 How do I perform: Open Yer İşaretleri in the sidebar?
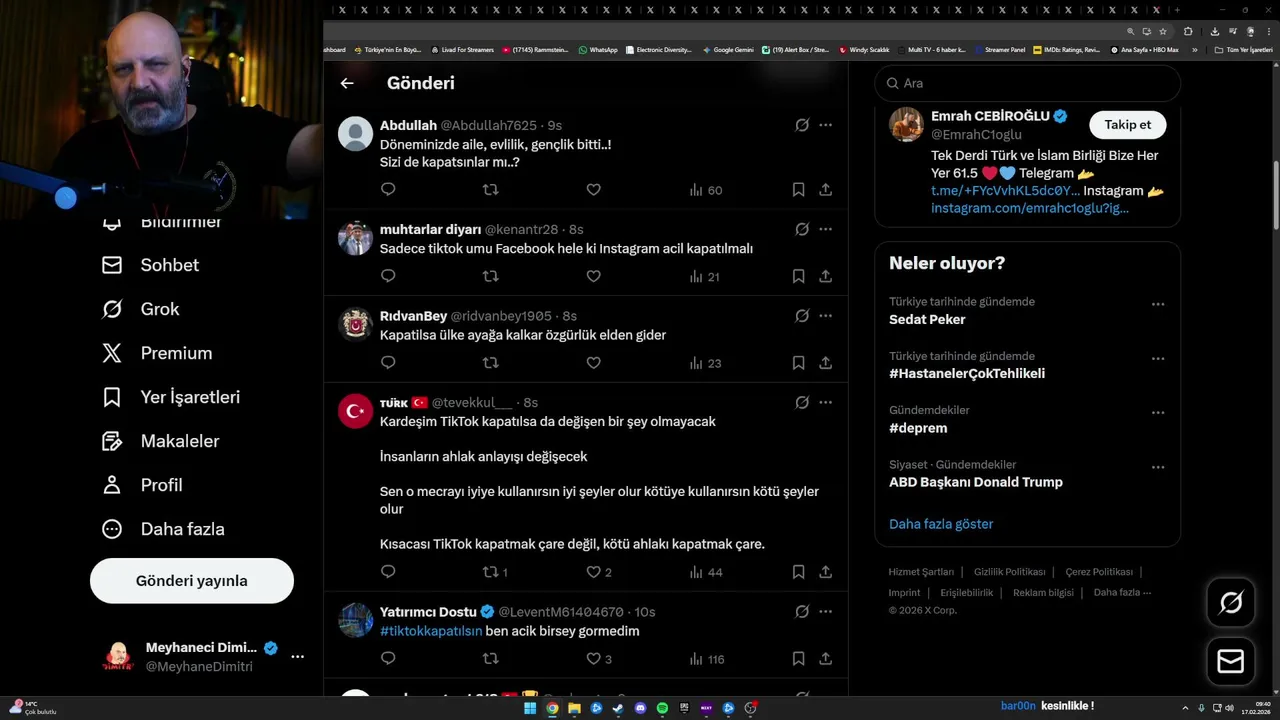[x=170, y=397]
